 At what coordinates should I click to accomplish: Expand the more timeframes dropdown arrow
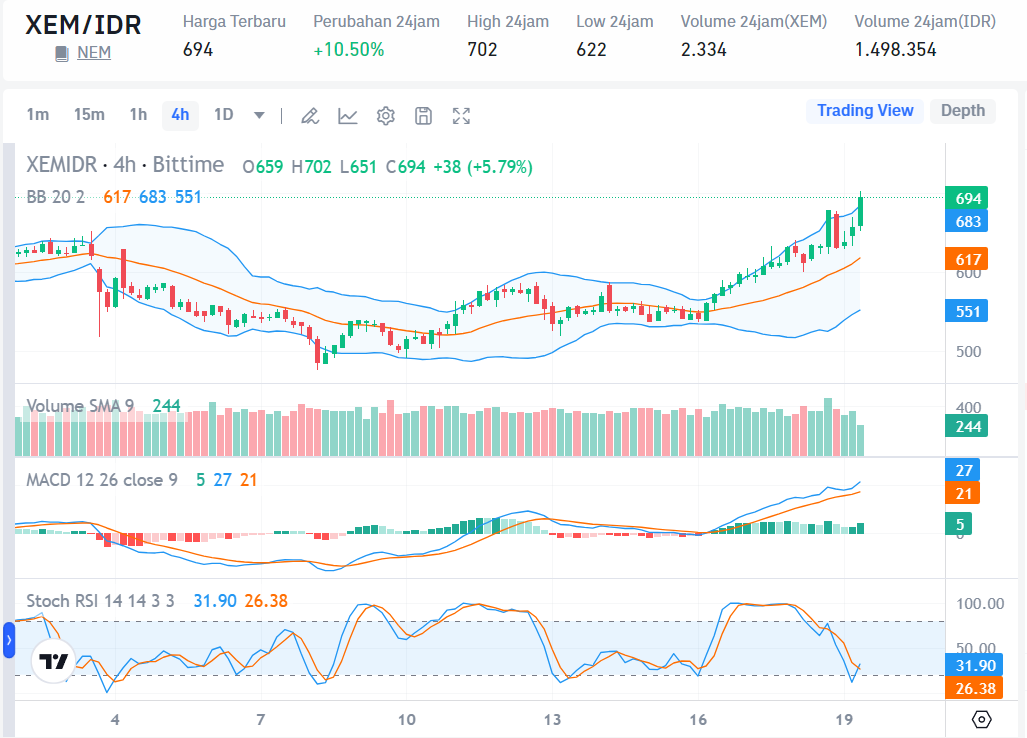tap(259, 115)
